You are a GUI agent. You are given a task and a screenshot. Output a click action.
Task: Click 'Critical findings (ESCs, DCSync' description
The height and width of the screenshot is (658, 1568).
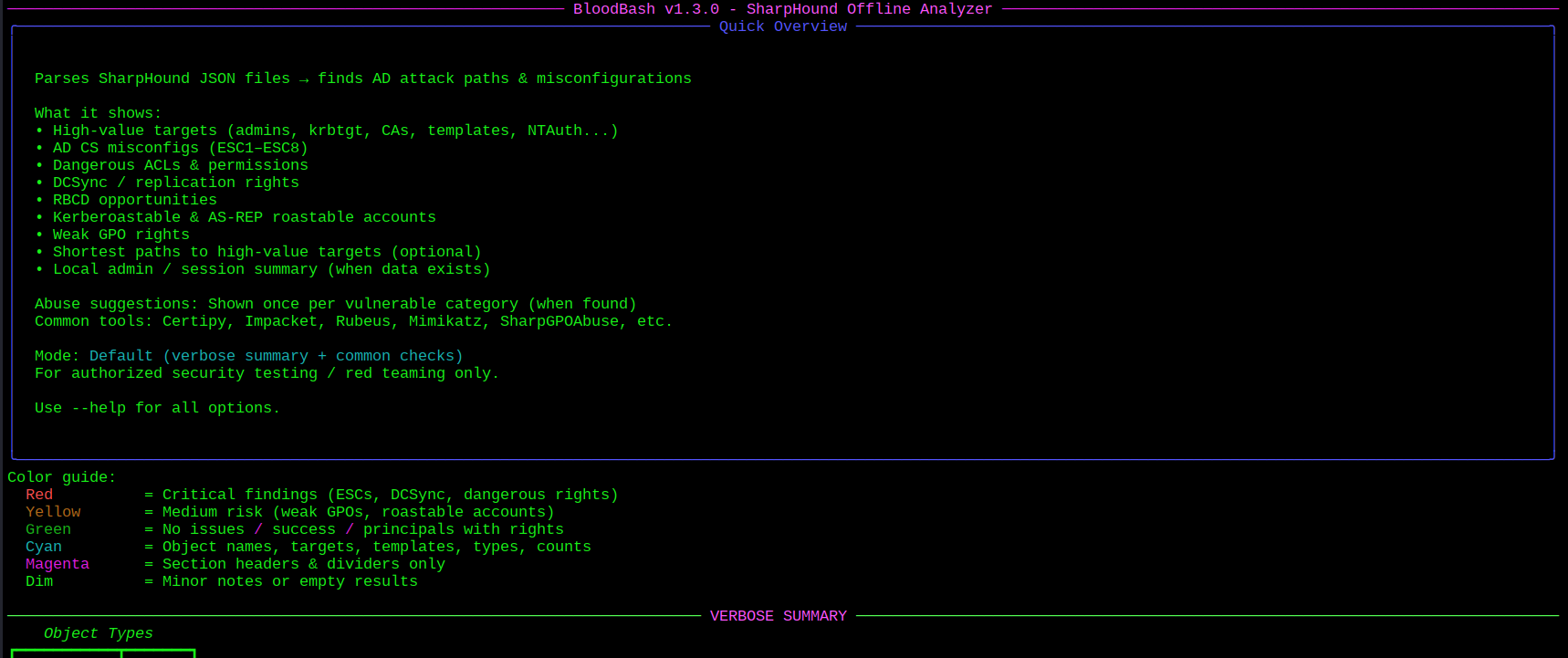click(391, 495)
